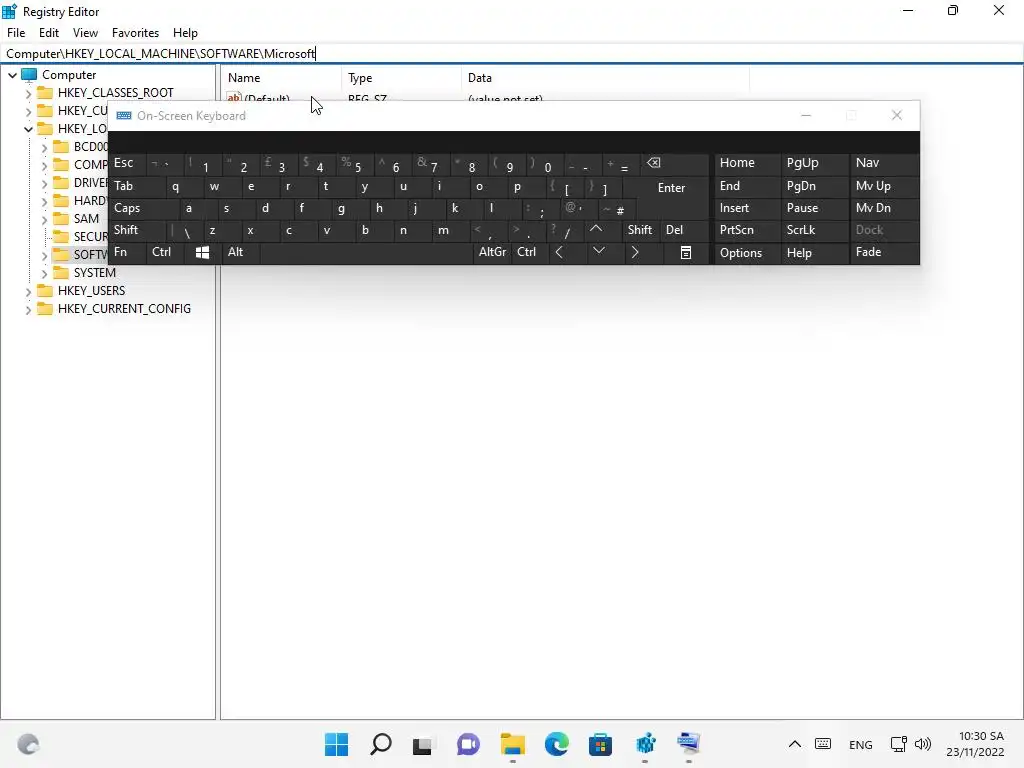Collapse the Computer root node

tap(12, 75)
